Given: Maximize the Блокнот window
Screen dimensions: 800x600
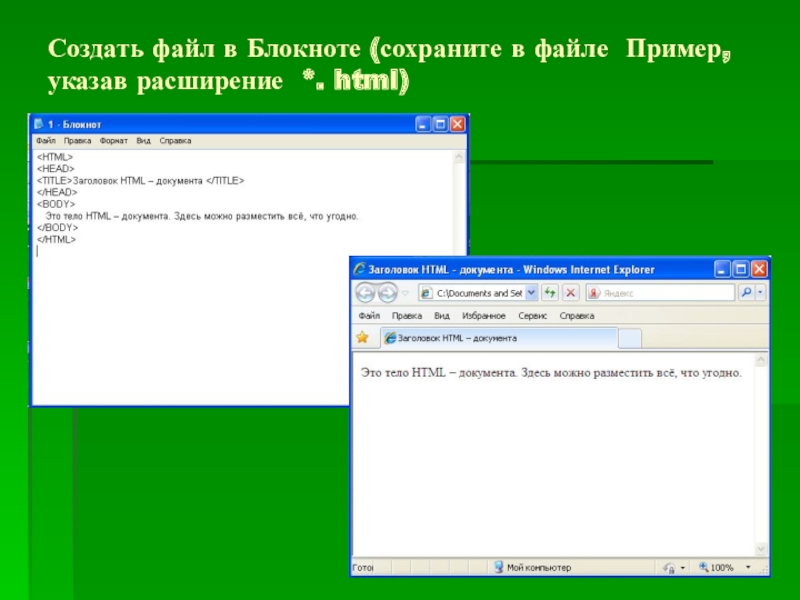Looking at the screenshot, I should point(440,124).
